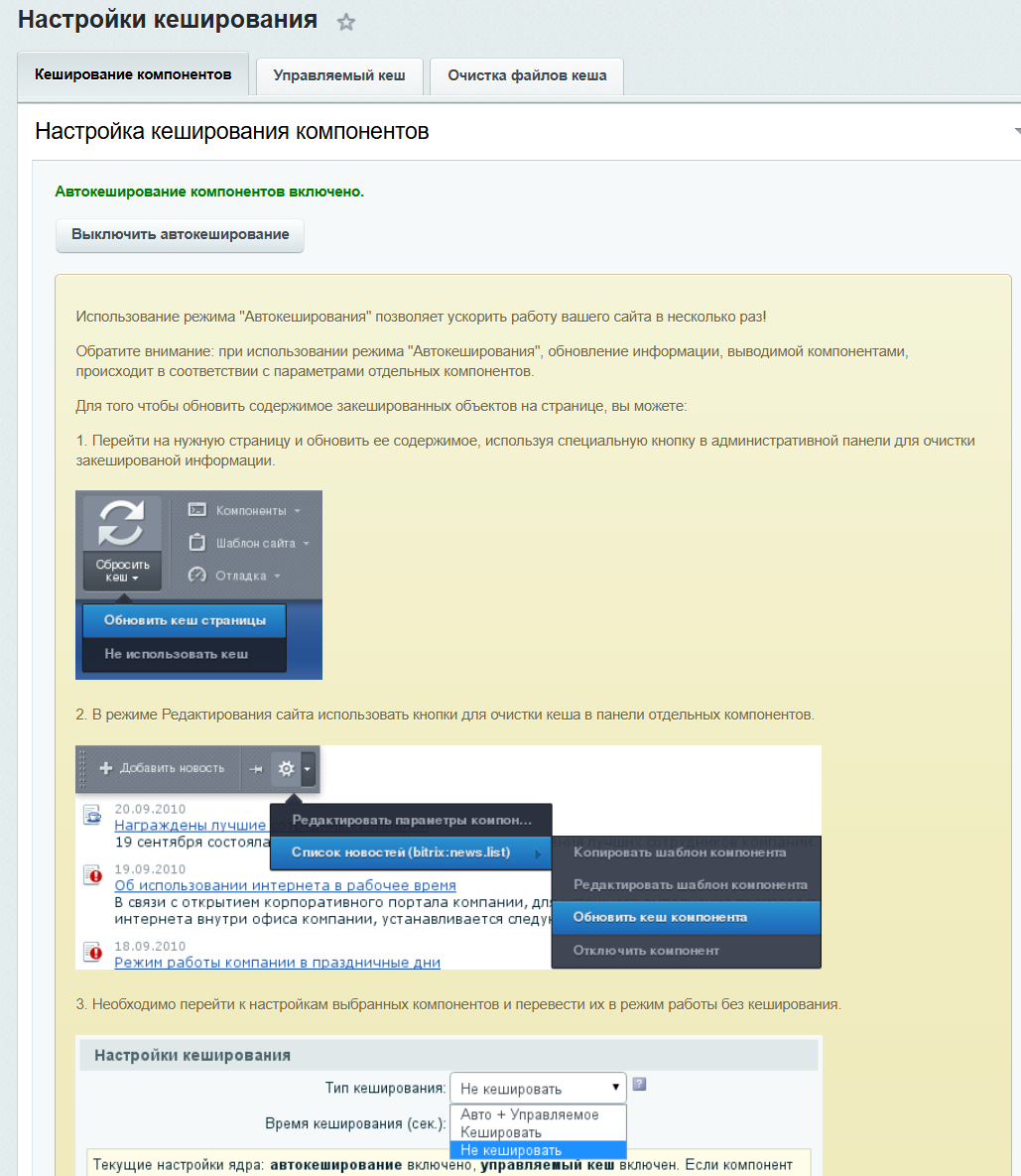Open Режим работы компании в праздничные дни link

pos(278,963)
